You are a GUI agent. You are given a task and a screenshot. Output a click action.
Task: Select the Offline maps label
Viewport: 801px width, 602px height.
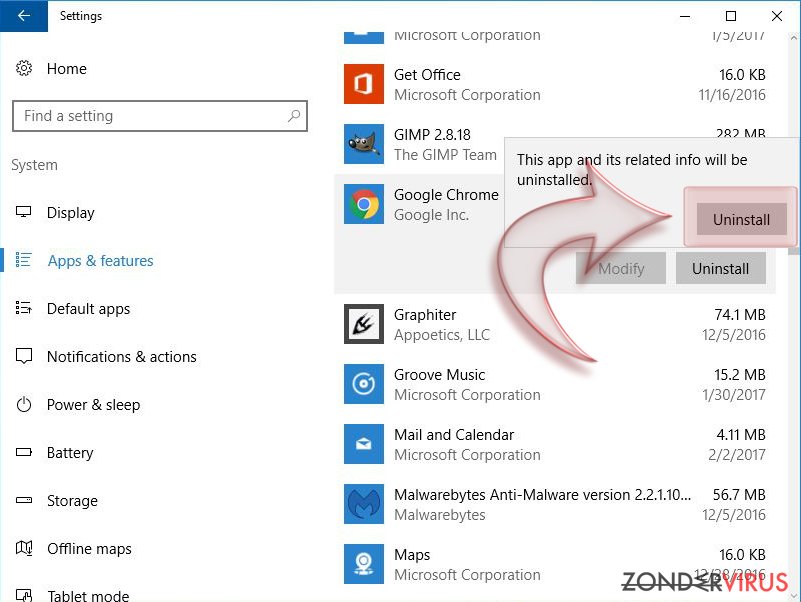click(x=89, y=549)
